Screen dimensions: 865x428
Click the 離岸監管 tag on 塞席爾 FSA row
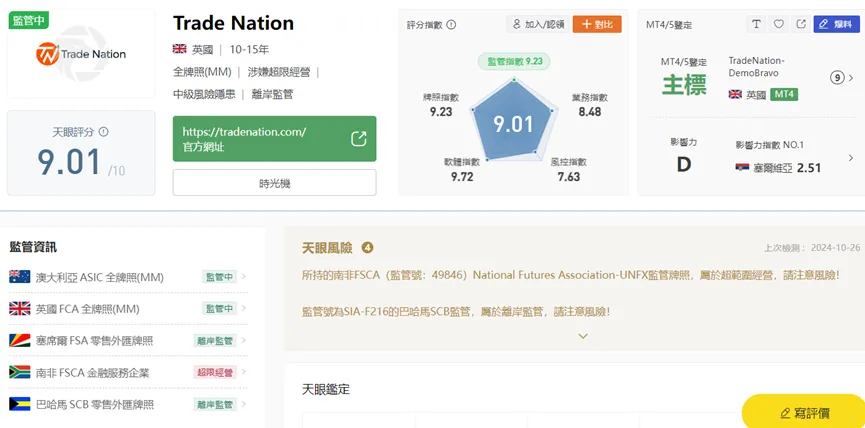[x=215, y=341]
